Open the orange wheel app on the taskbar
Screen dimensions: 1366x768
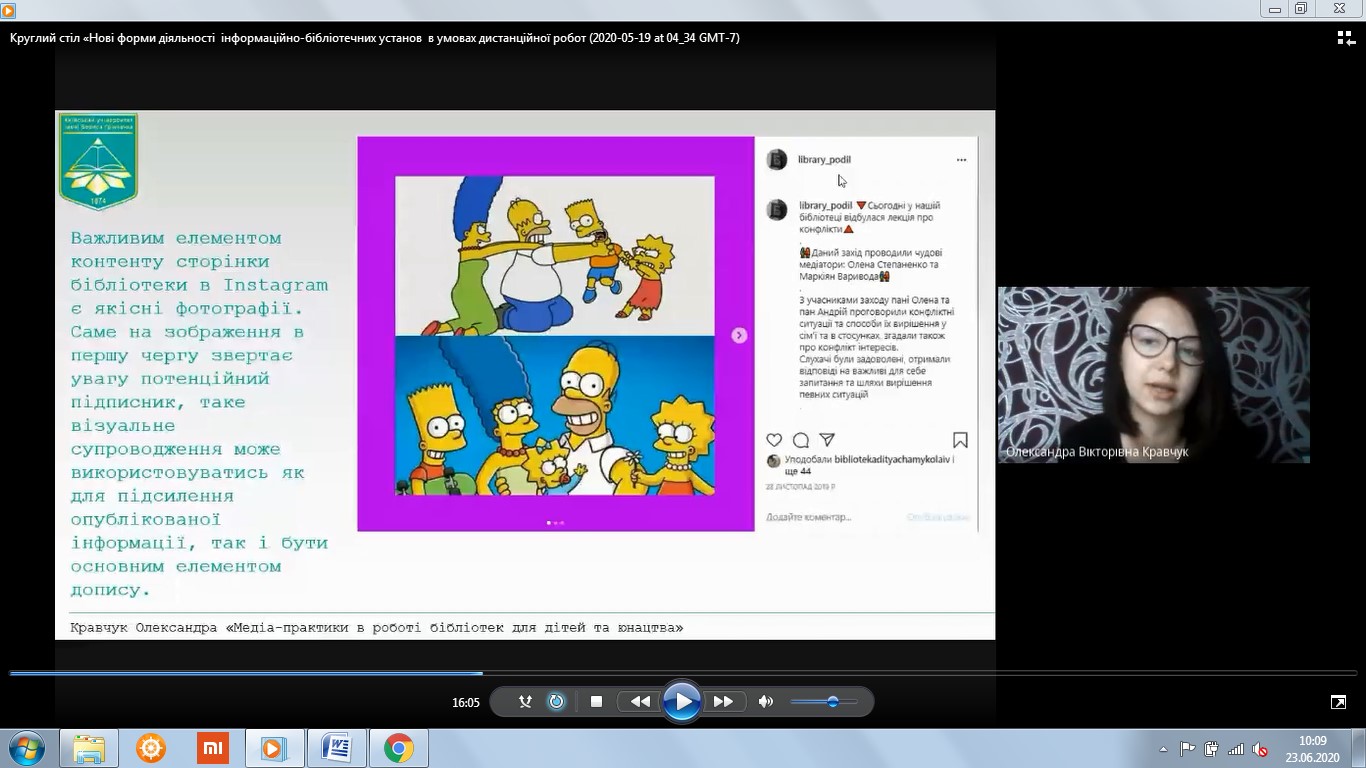tap(151, 748)
